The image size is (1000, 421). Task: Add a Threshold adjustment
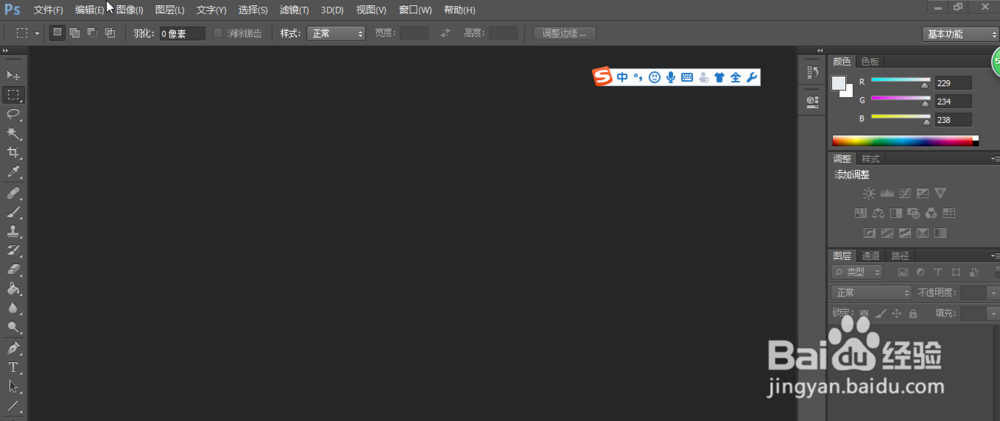pos(904,233)
